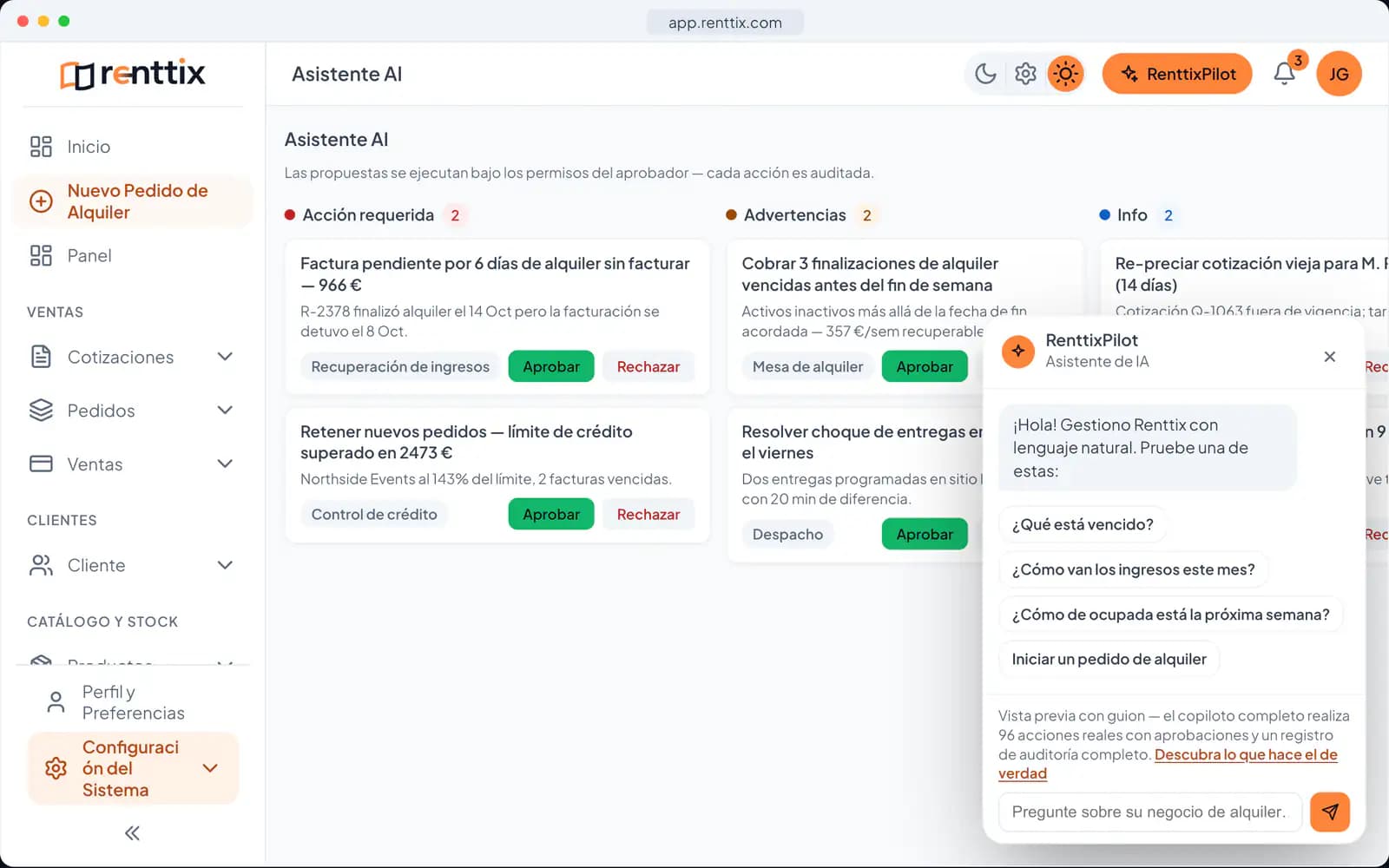Approve Resolver choque de entregas proposal
Viewport: 1389px width, 868px height.
(925, 535)
